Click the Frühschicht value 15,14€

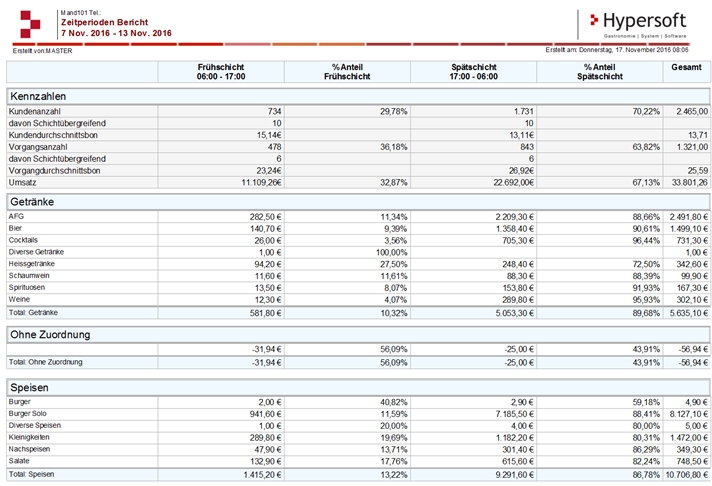(x=269, y=135)
